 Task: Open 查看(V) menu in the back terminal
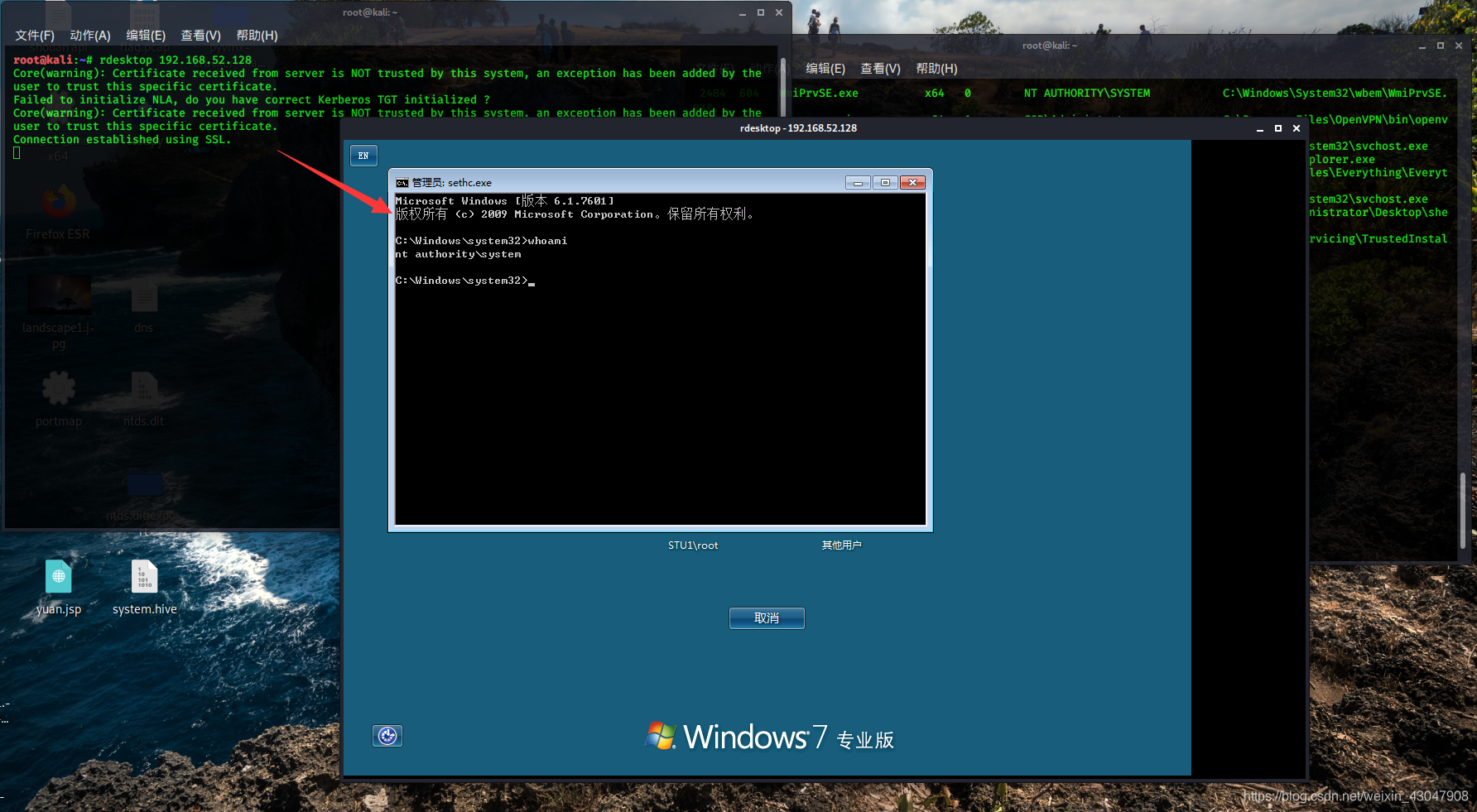pos(880,69)
